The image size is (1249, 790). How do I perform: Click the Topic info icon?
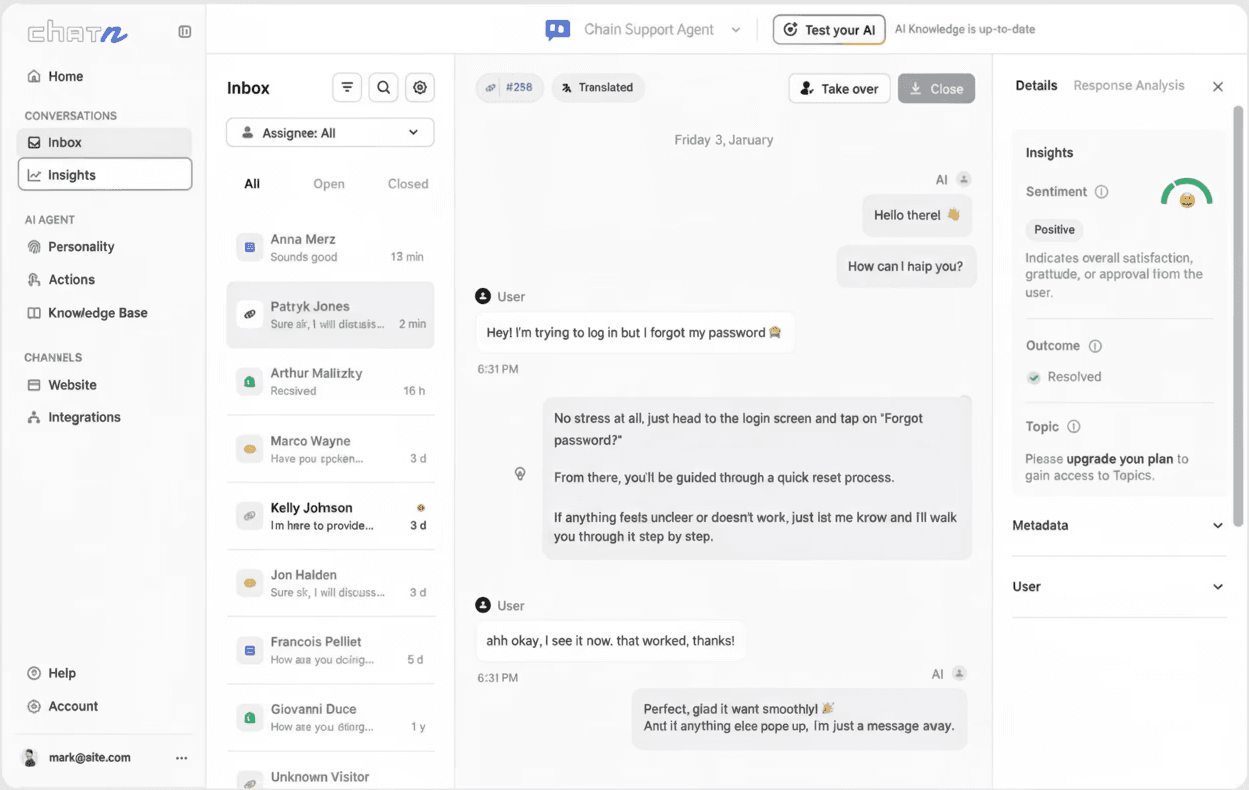pyautogui.click(x=1074, y=427)
